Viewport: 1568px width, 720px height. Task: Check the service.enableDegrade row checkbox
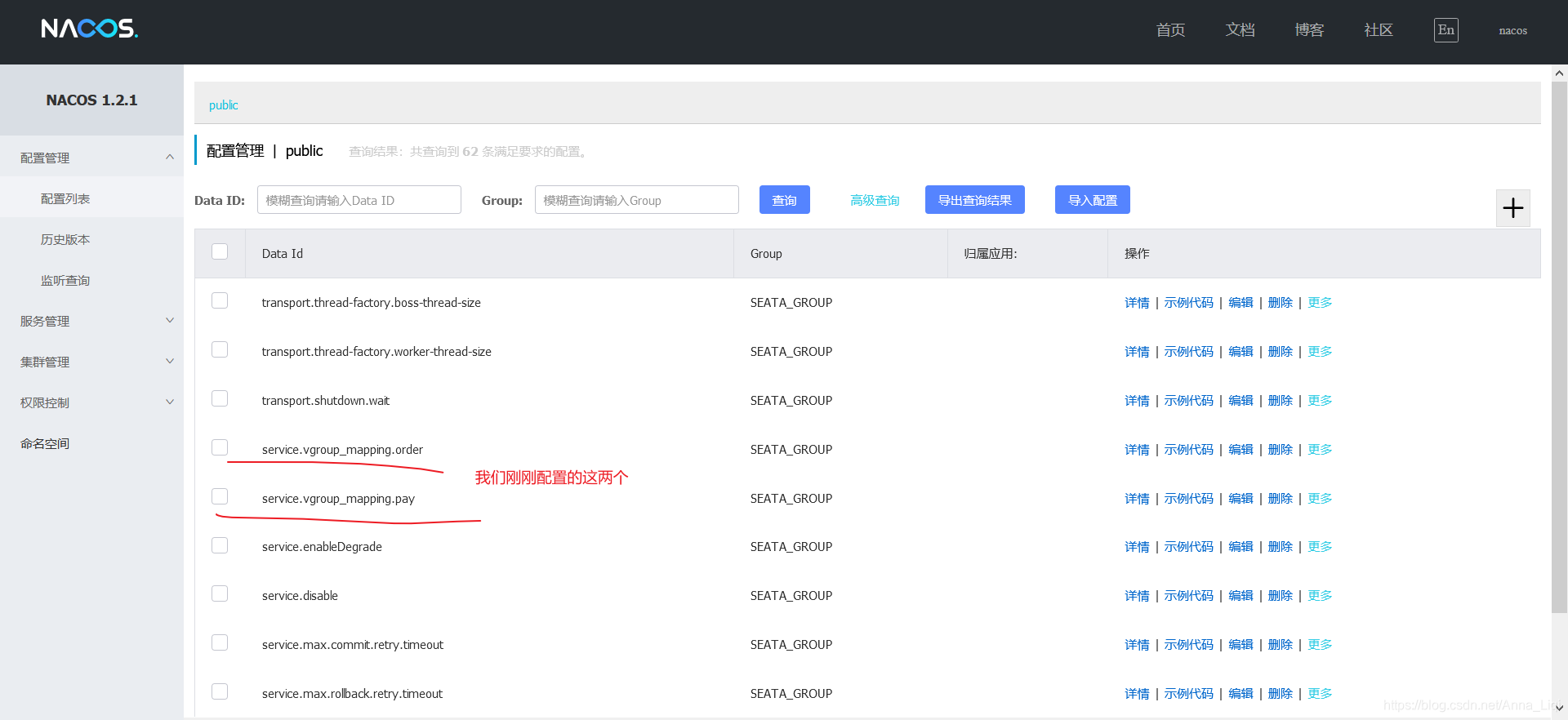click(220, 545)
